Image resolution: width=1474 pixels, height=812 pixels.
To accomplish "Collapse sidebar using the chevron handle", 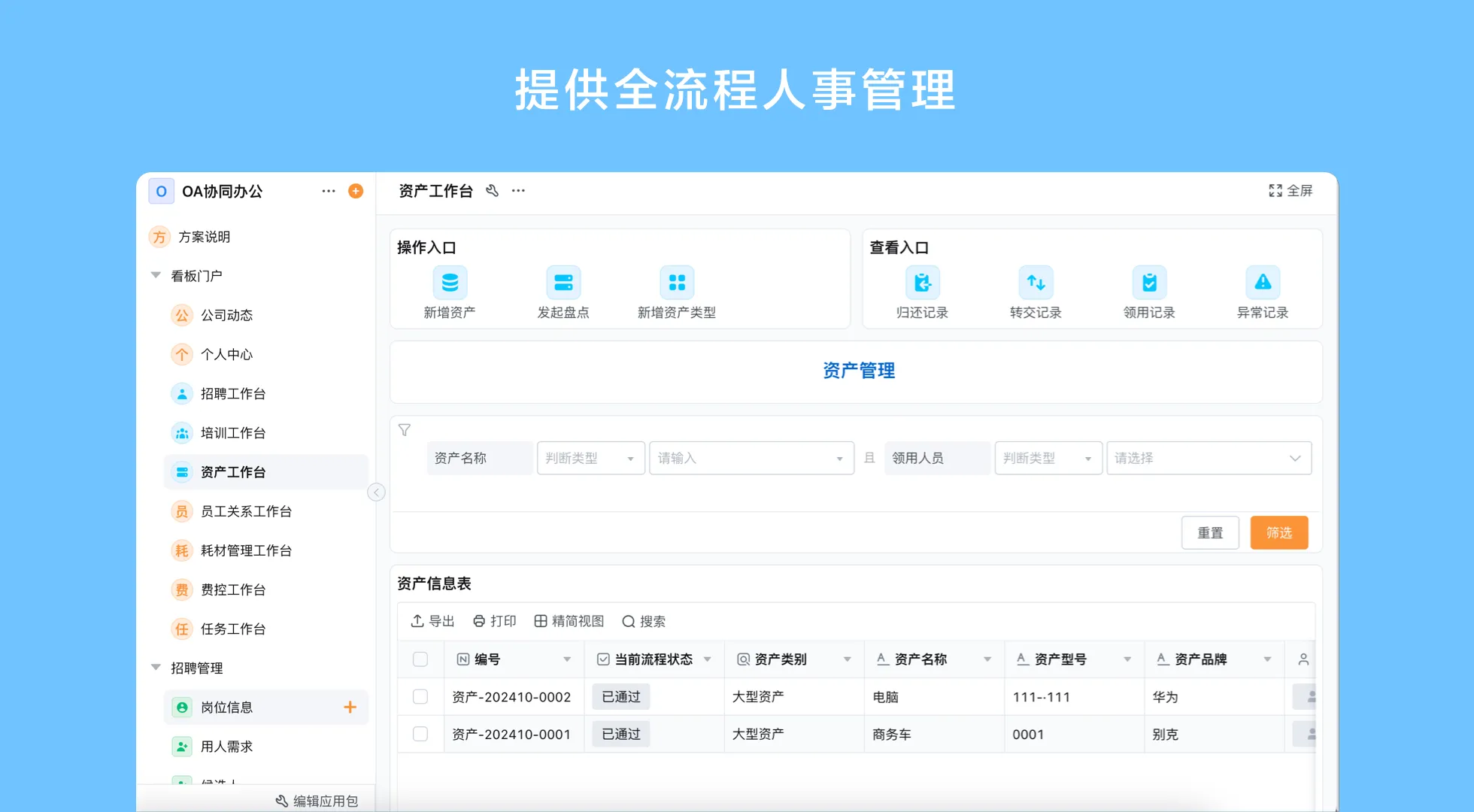I will point(376,492).
